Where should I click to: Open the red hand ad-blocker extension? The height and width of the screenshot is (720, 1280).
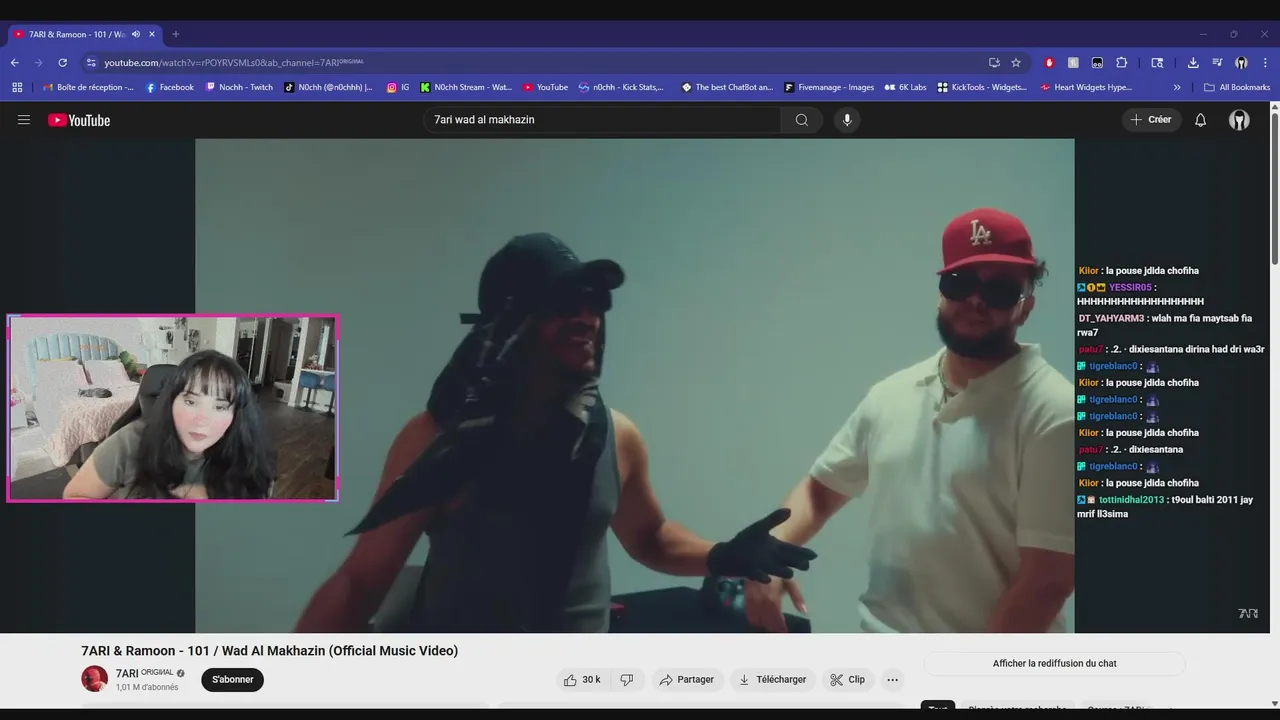tap(1049, 62)
